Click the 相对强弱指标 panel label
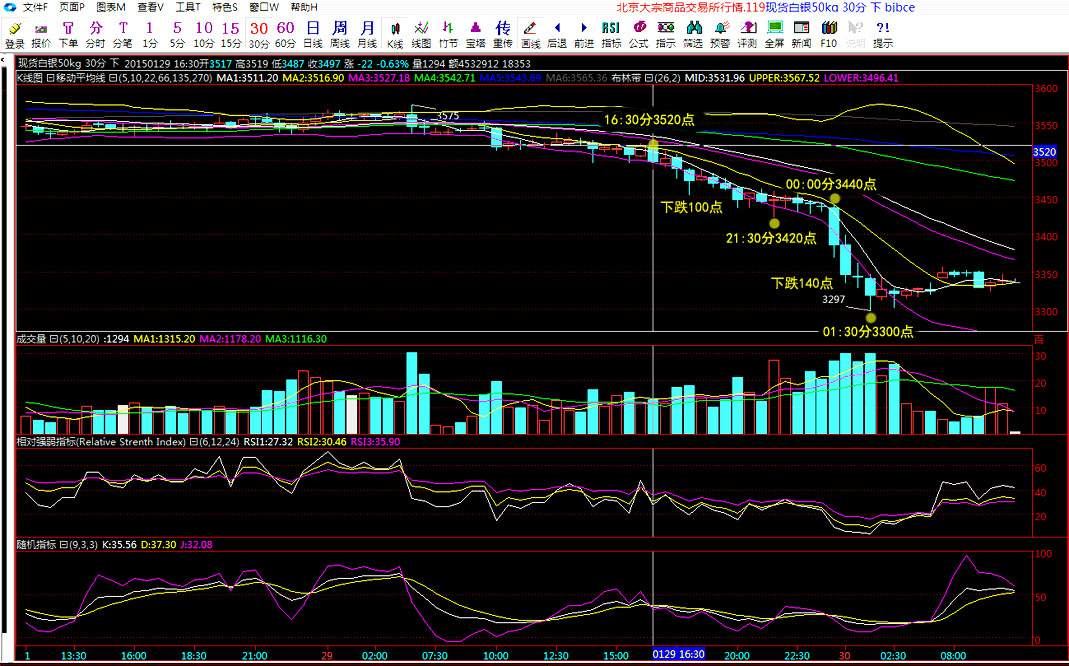Screen dimensions: 1069x666 point(101,442)
